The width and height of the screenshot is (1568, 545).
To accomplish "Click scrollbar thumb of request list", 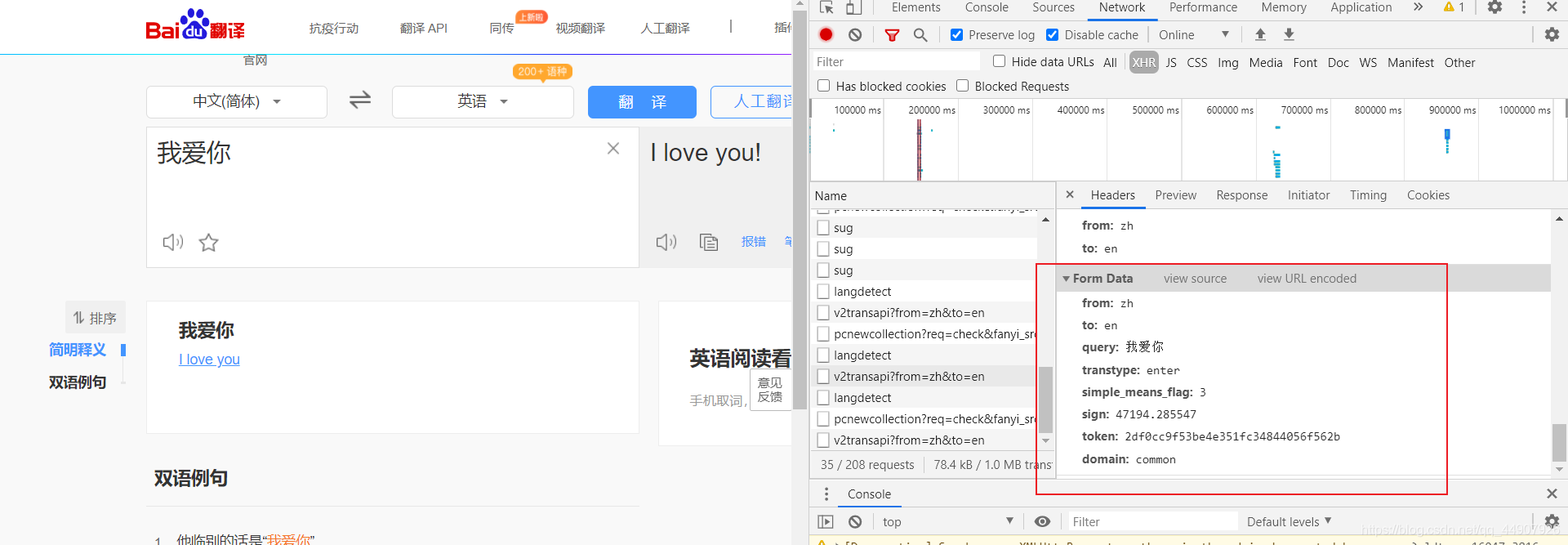I will coord(1045,399).
